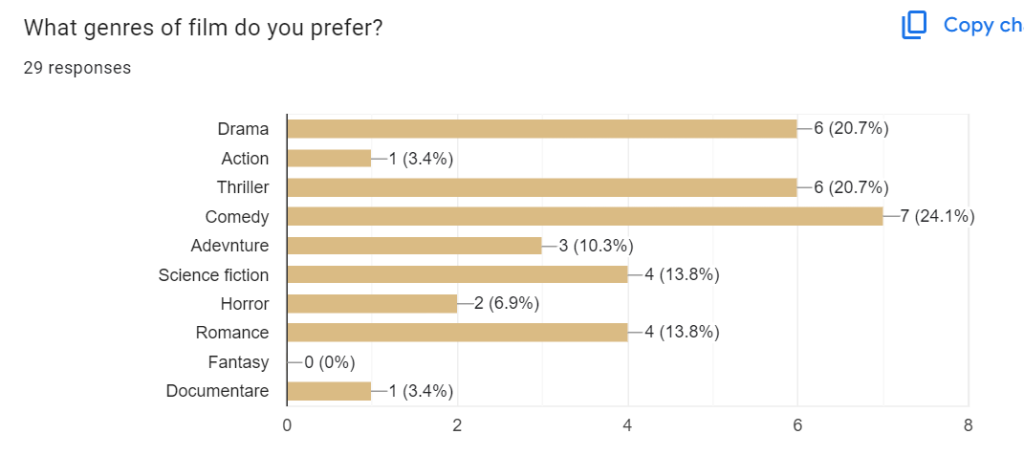Click the Fantasy category label
The image size is (1024, 456).
point(237,362)
